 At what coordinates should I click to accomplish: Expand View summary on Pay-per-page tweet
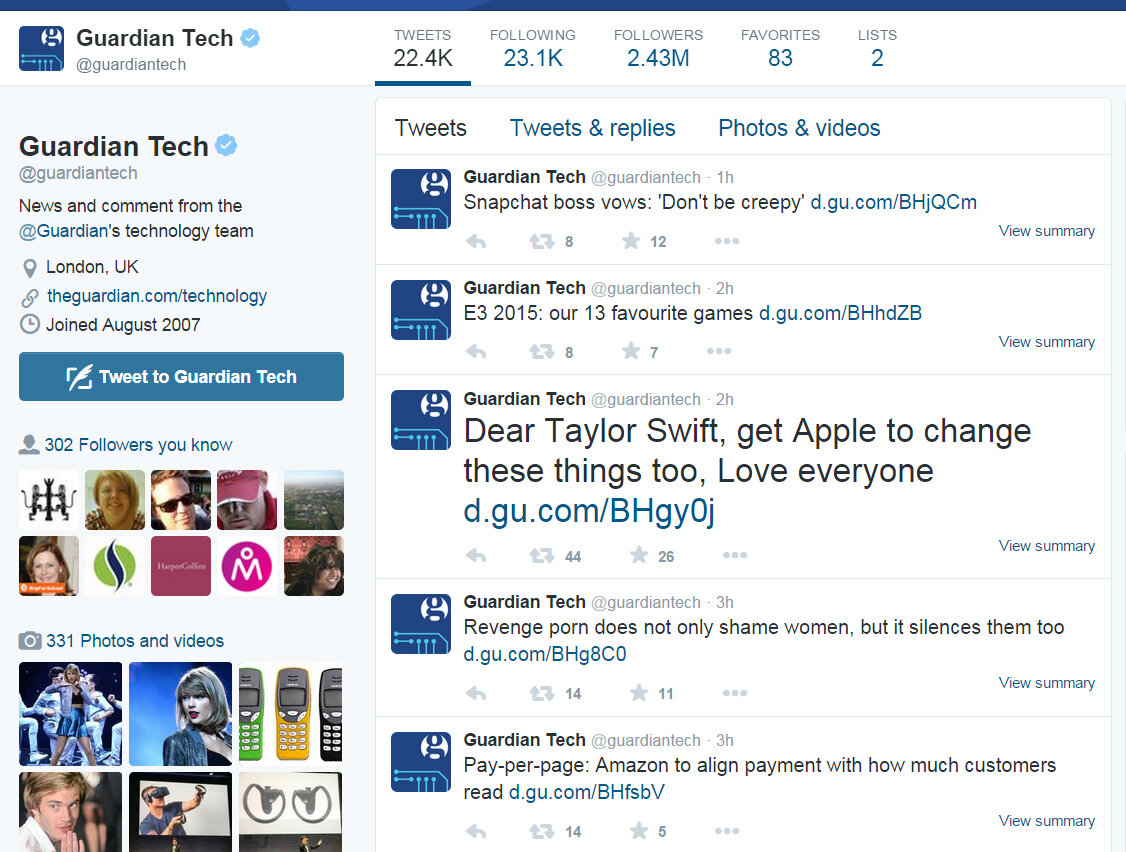pyautogui.click(x=1046, y=820)
